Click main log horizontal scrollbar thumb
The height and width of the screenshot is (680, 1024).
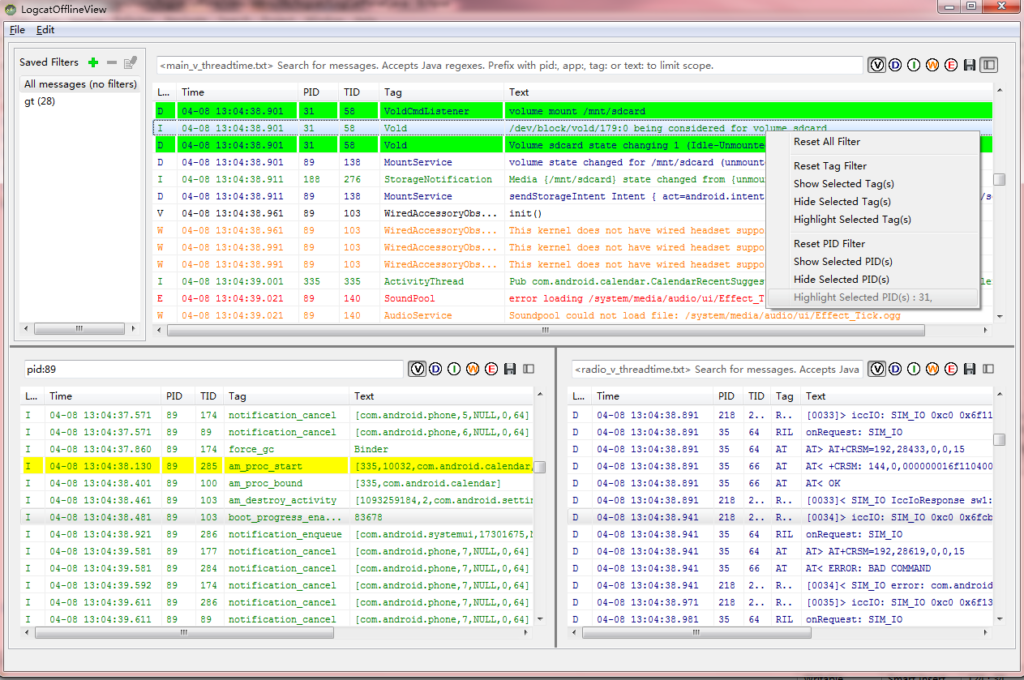tap(546, 331)
